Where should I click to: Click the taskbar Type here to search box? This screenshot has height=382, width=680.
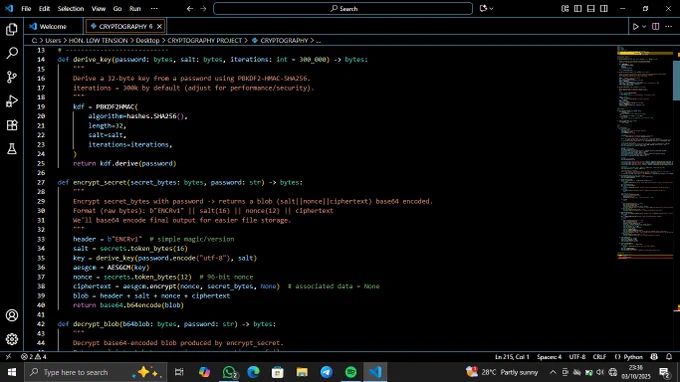coord(95,372)
